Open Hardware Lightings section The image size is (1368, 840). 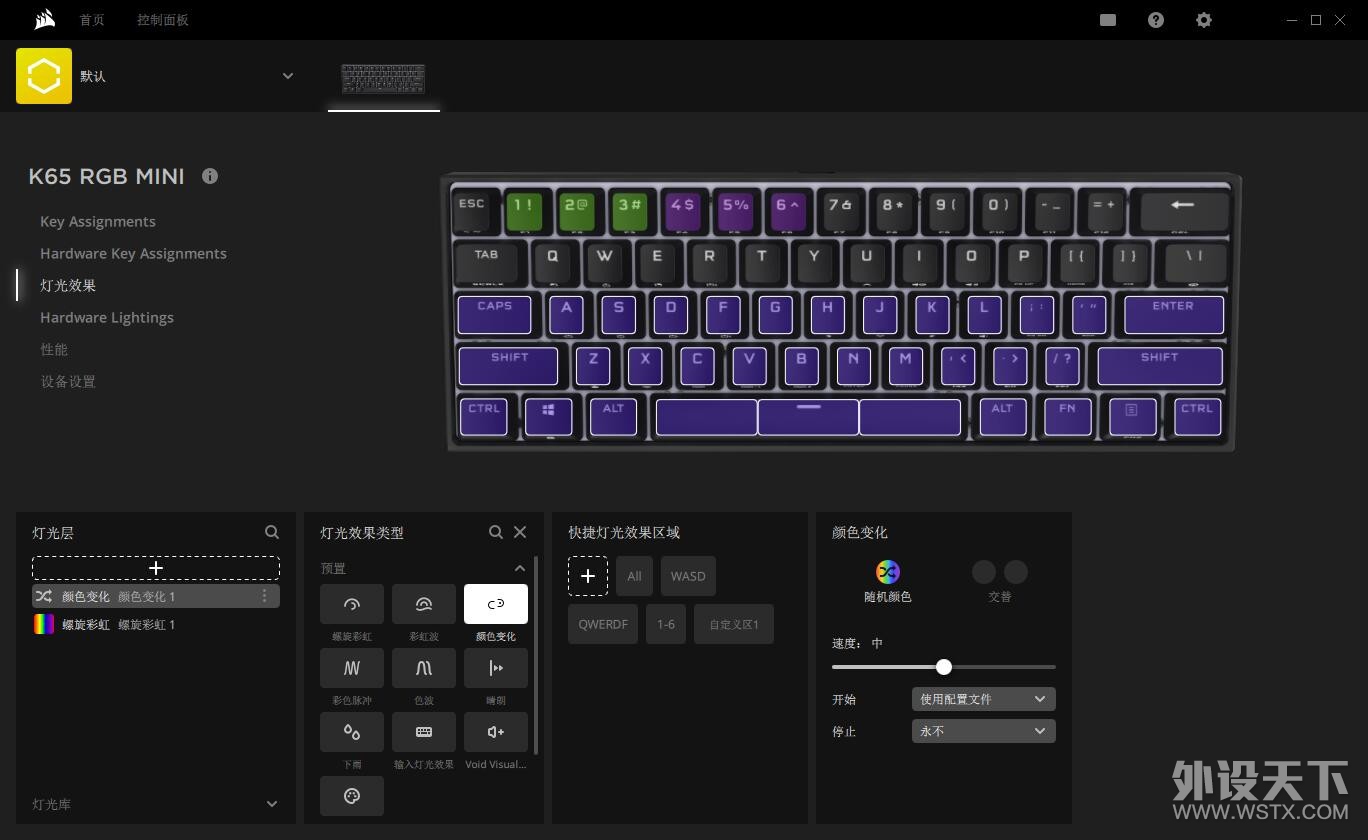[107, 317]
